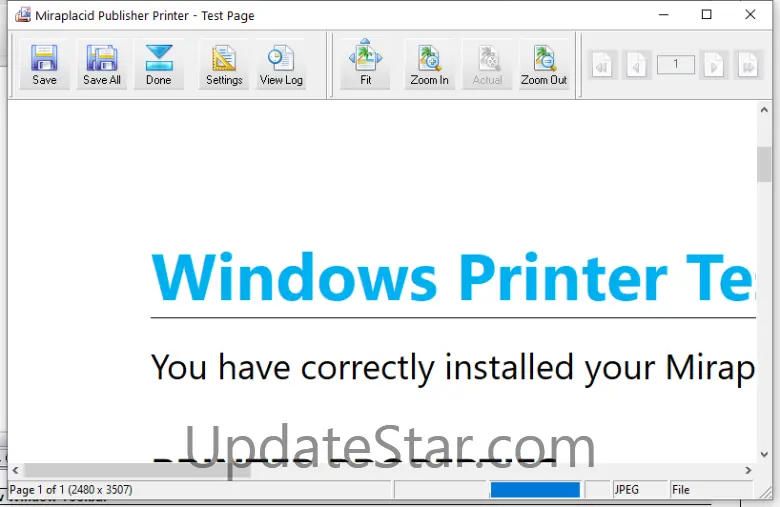Fit the page to the window

coord(365,65)
